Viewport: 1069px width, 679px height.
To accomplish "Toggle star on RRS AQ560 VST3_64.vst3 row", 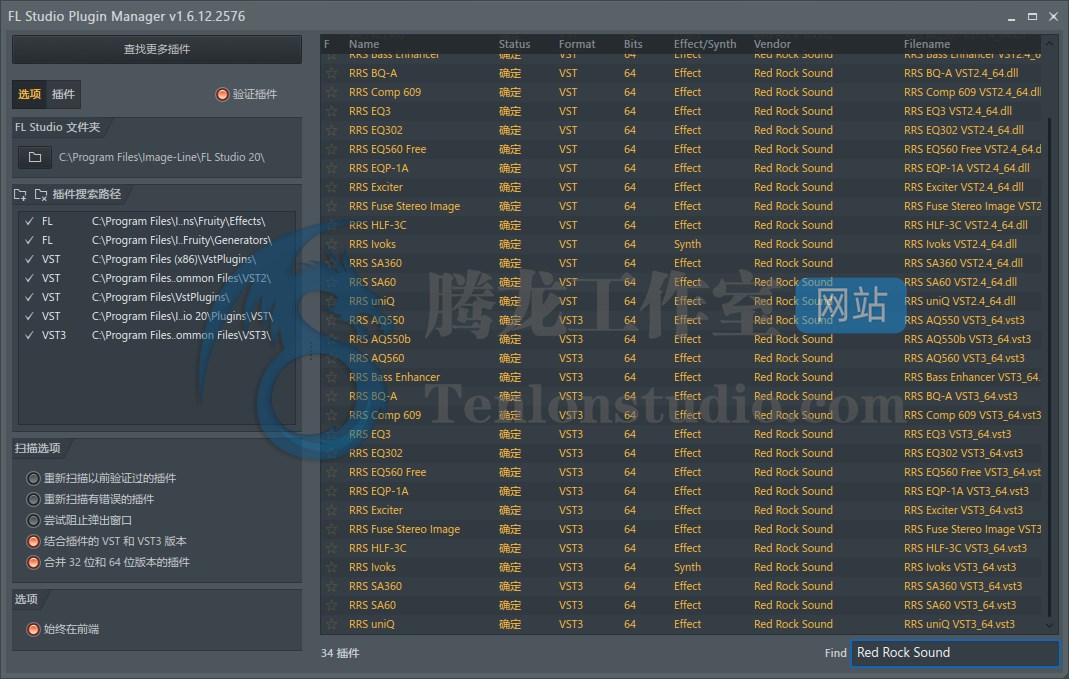I will click(x=331, y=359).
